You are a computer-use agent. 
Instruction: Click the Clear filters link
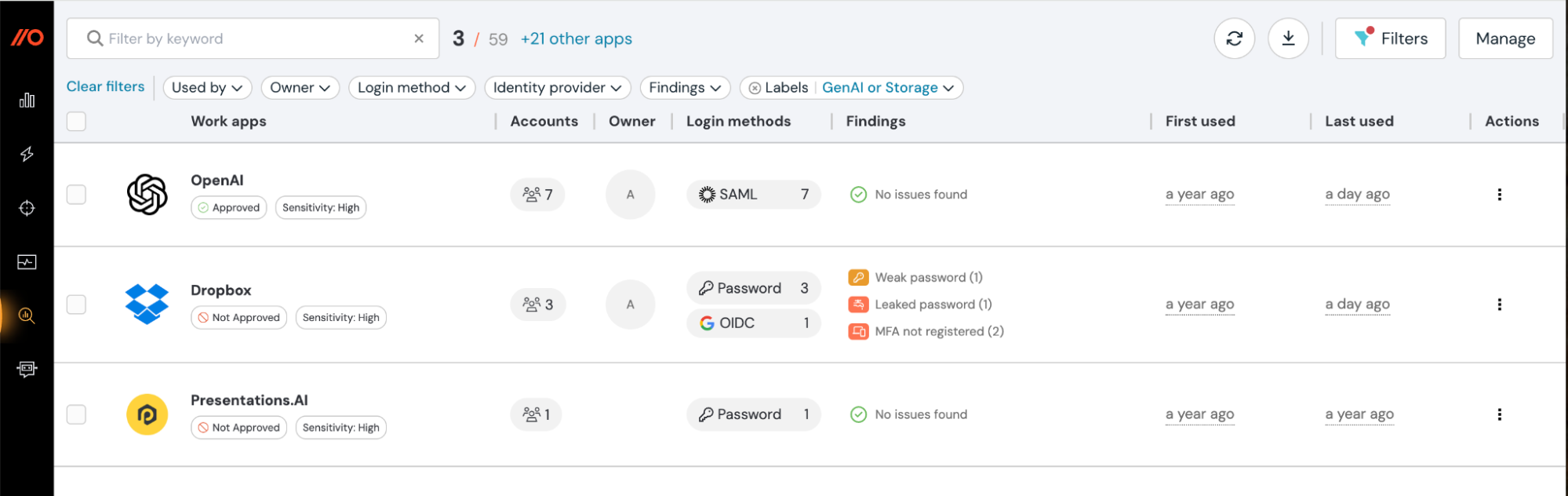click(105, 87)
